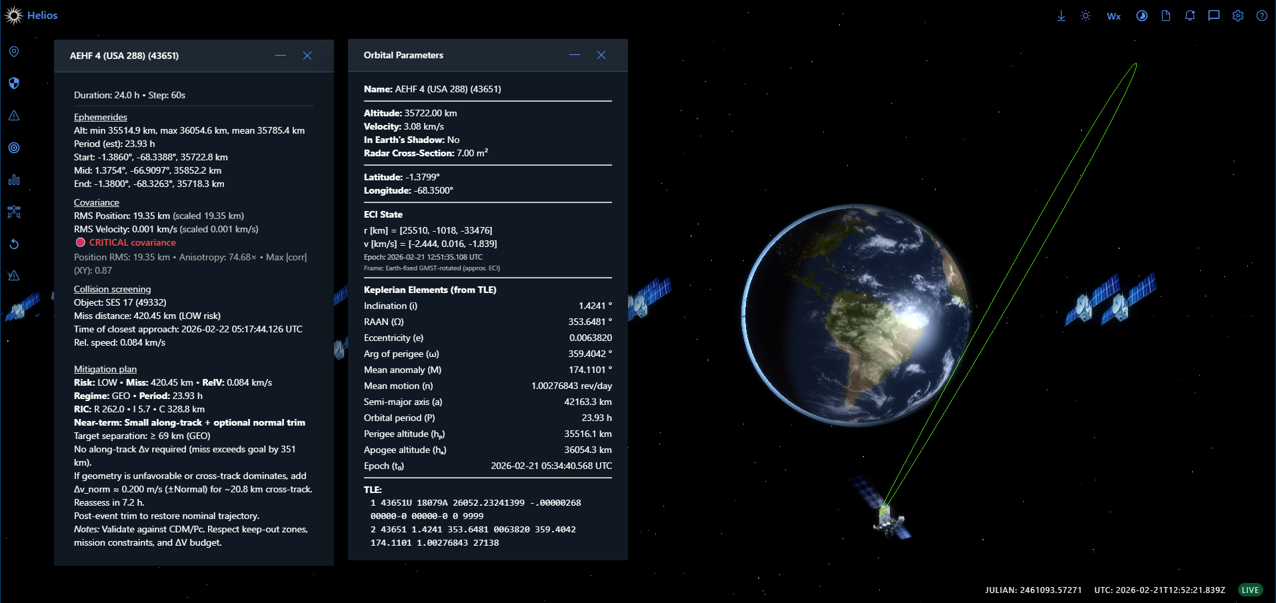Close the AEHF 4 analysis panel
The image size is (1276, 603).
pyautogui.click(x=307, y=55)
